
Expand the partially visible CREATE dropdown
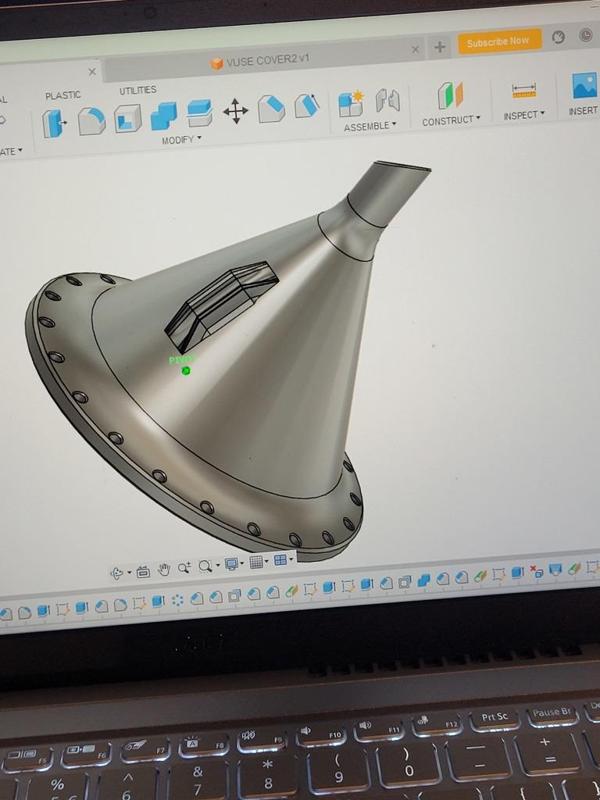[11, 152]
